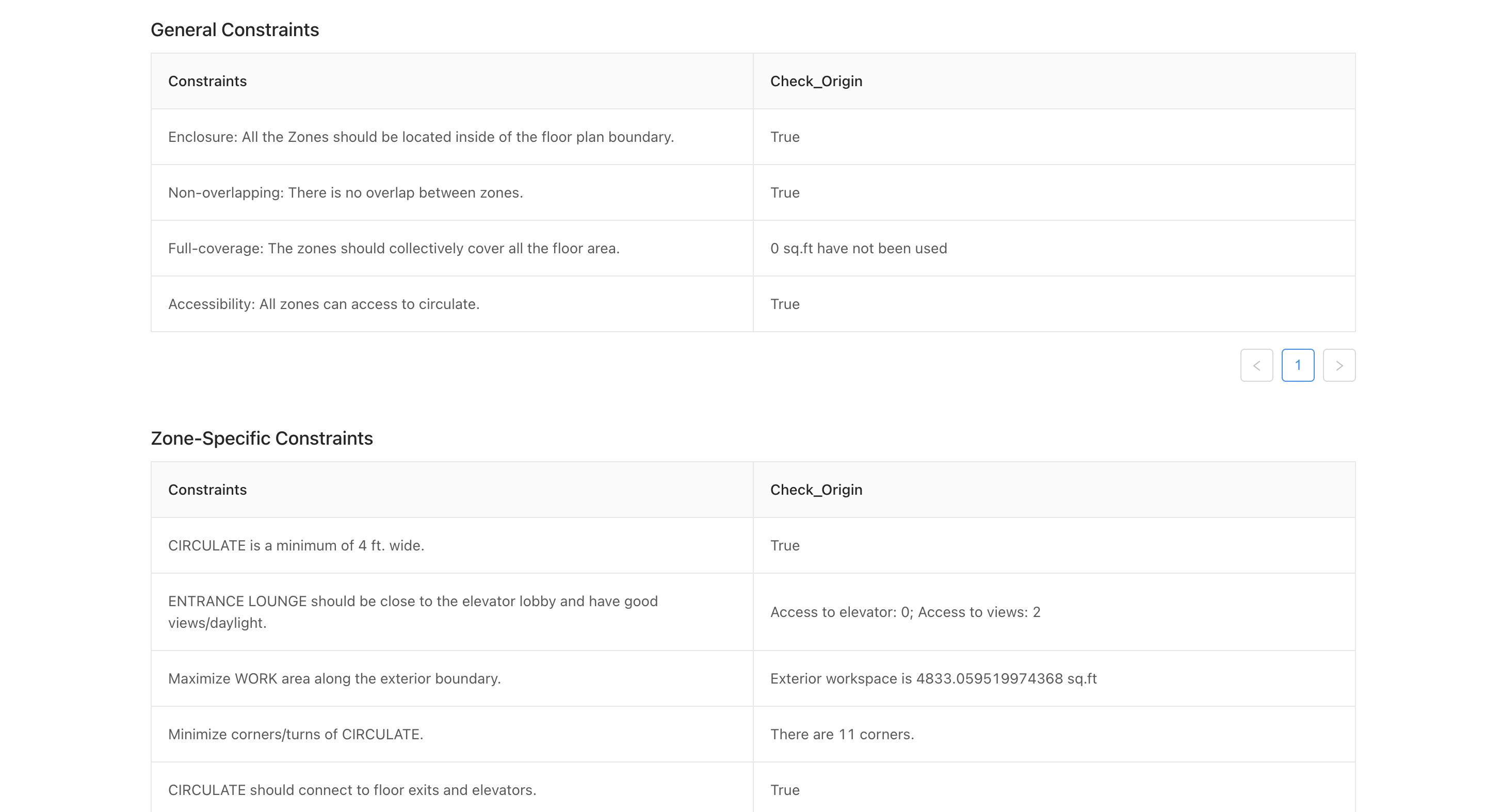The image size is (1486, 812).
Task: Select the CIRCULATE floor exits constraint row
Action: click(352, 789)
